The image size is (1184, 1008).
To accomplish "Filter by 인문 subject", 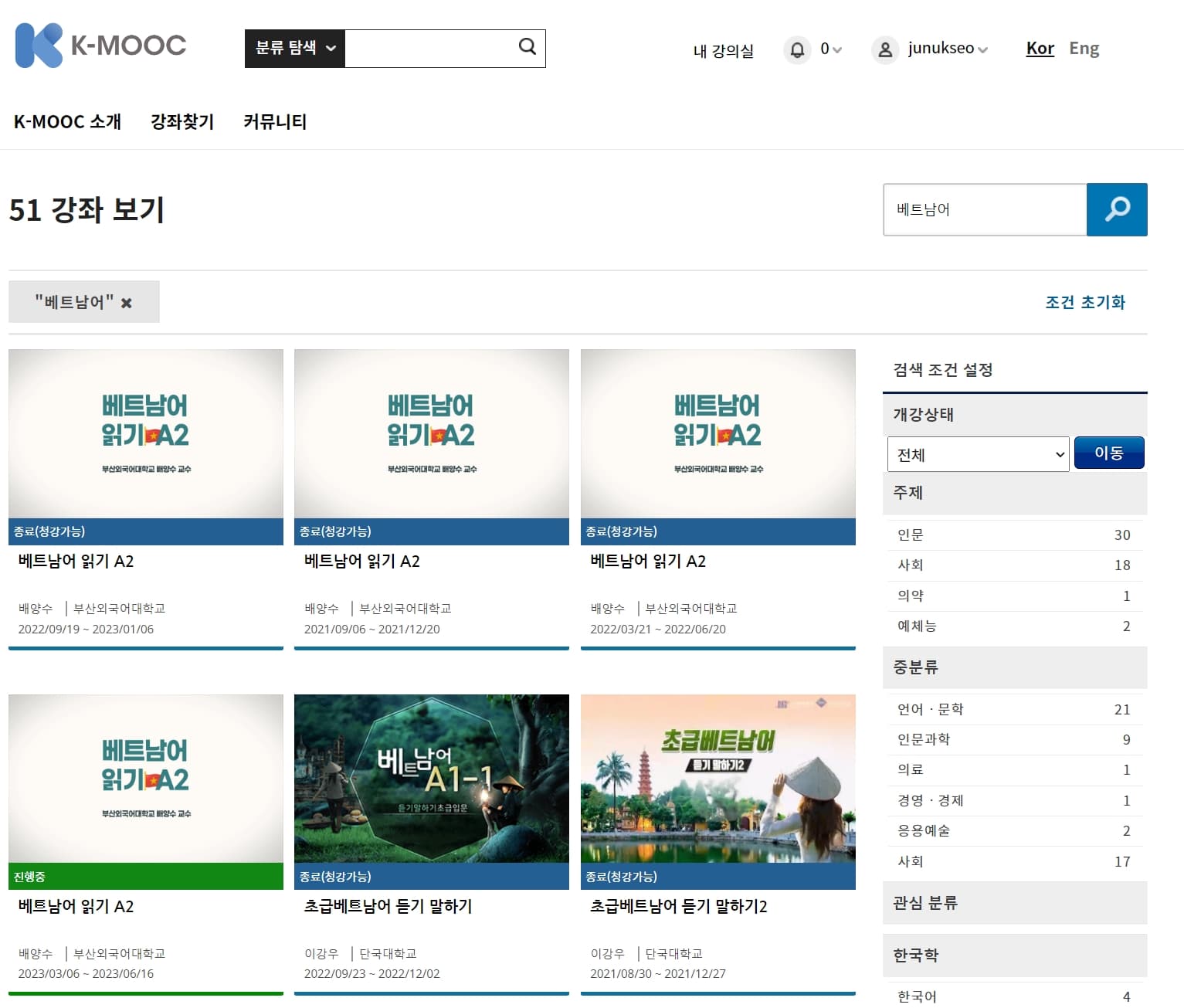I will 911,535.
